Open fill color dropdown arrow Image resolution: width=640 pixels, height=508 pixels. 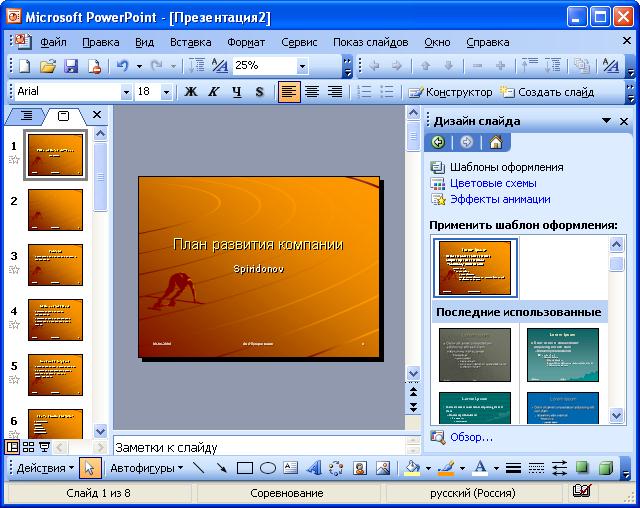428,468
